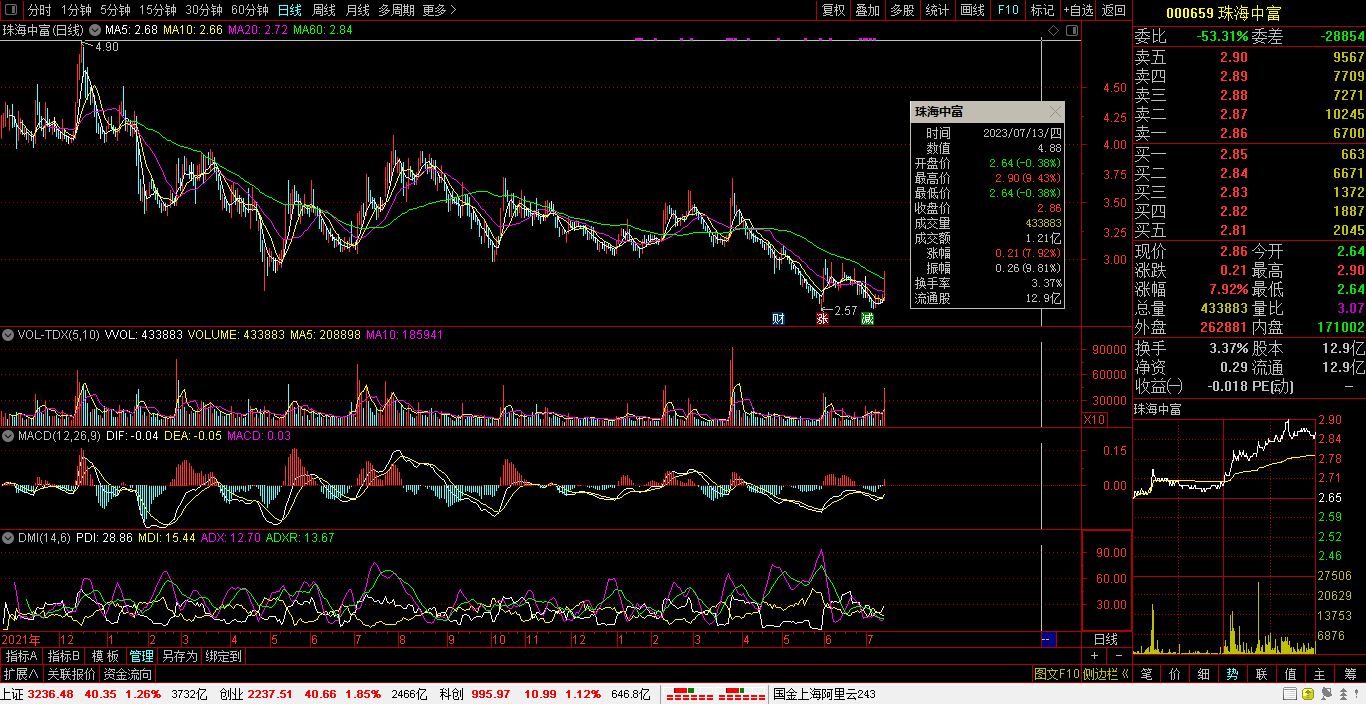
Task: Open 图文F10 link
Action: coord(1057,674)
